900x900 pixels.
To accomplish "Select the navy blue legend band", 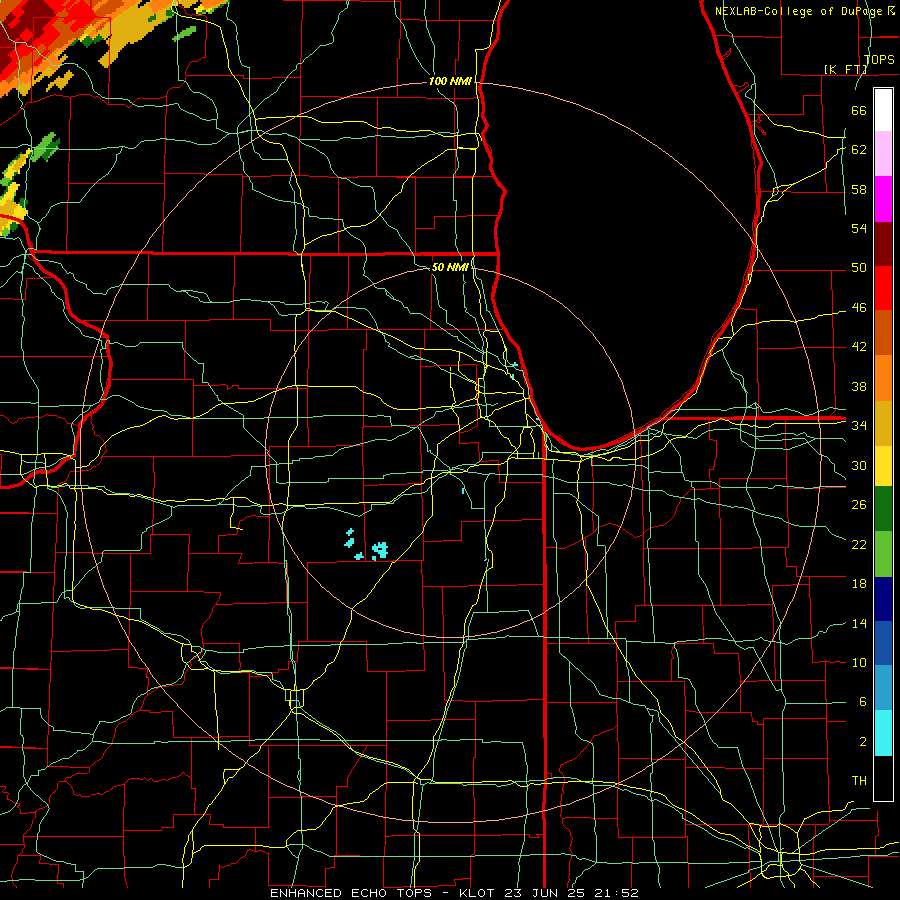I will (883, 599).
